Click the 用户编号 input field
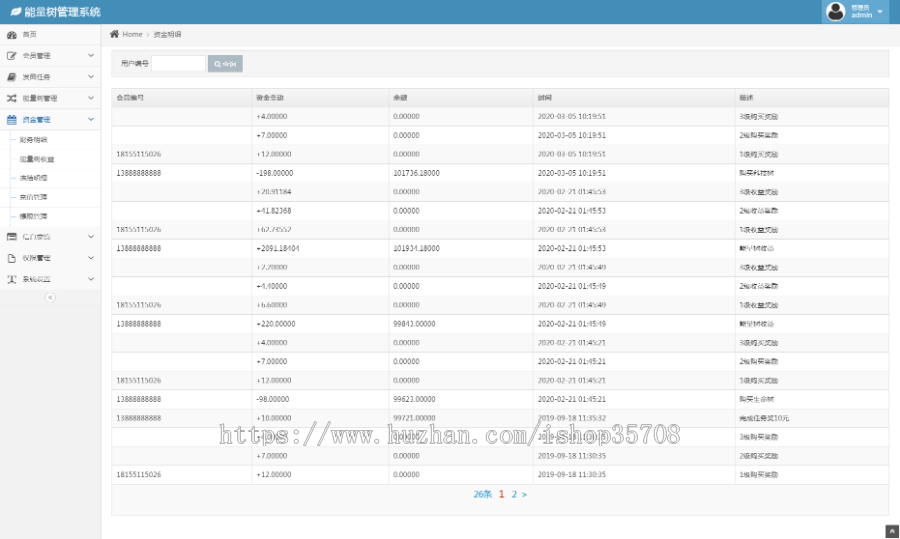 coord(178,63)
